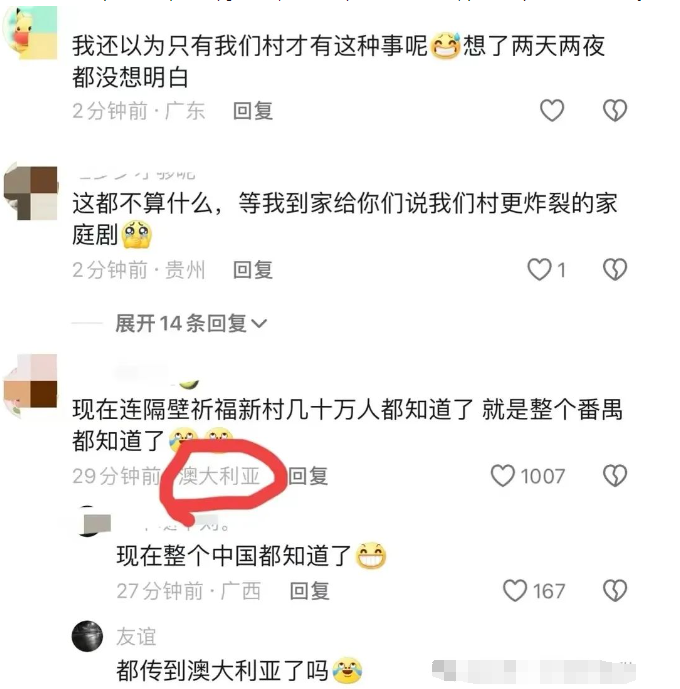This screenshot has width=680, height=689.
Task: Dislike the Guangdong comment with broken heart
Action: (x=615, y=110)
